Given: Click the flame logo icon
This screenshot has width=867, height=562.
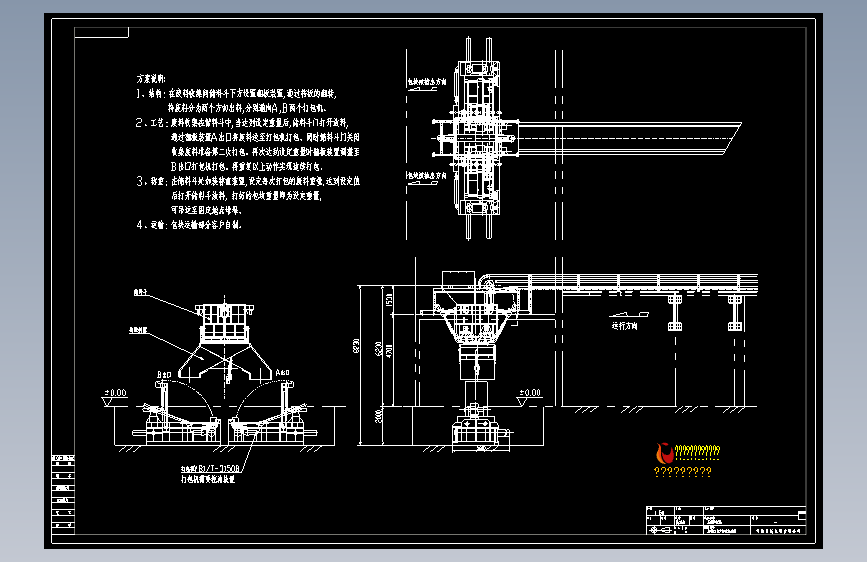Looking at the screenshot, I should tap(664, 453).
